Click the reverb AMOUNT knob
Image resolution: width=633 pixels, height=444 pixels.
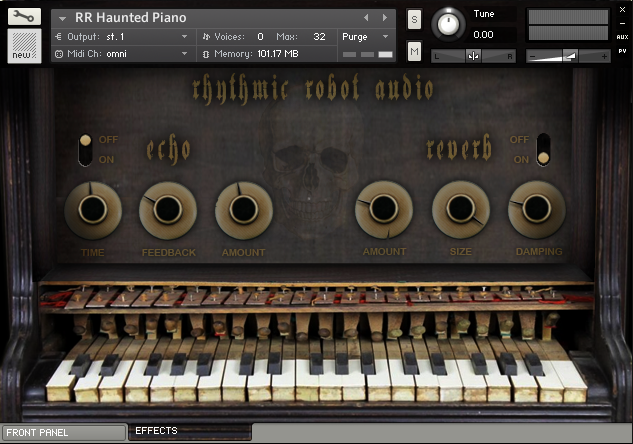tap(384, 209)
